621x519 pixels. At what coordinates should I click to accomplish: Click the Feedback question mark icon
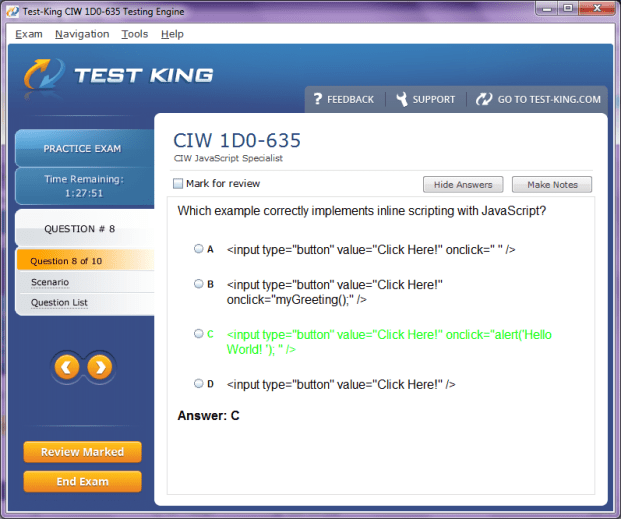(317, 99)
